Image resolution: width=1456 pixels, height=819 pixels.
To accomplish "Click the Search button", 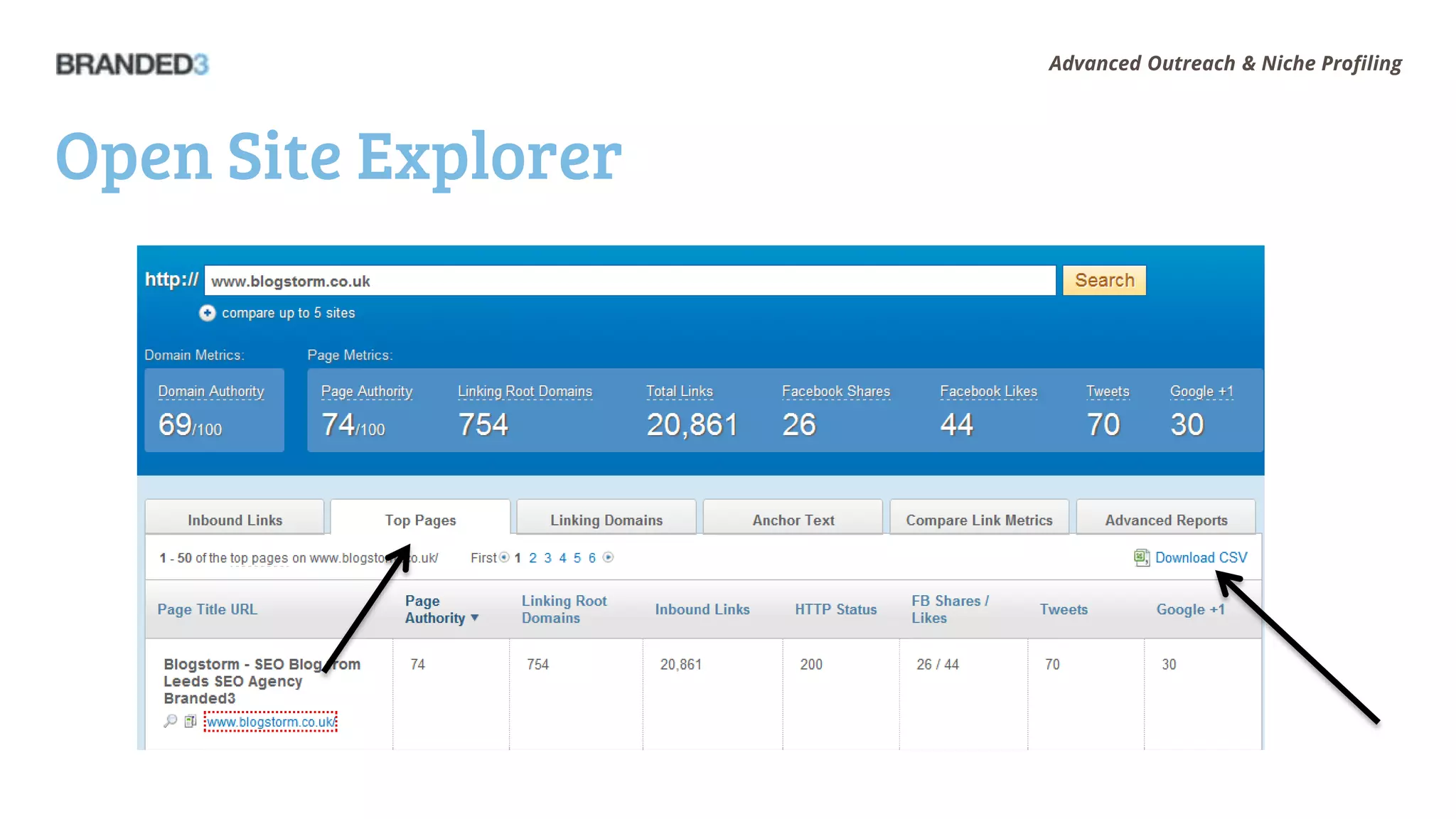I will tap(1104, 280).
